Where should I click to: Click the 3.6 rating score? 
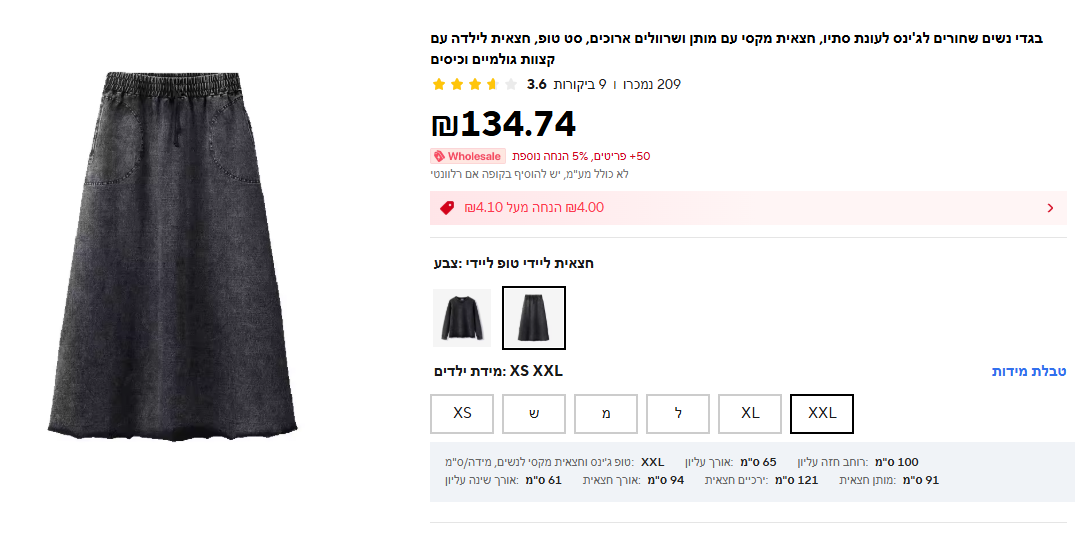tap(537, 85)
